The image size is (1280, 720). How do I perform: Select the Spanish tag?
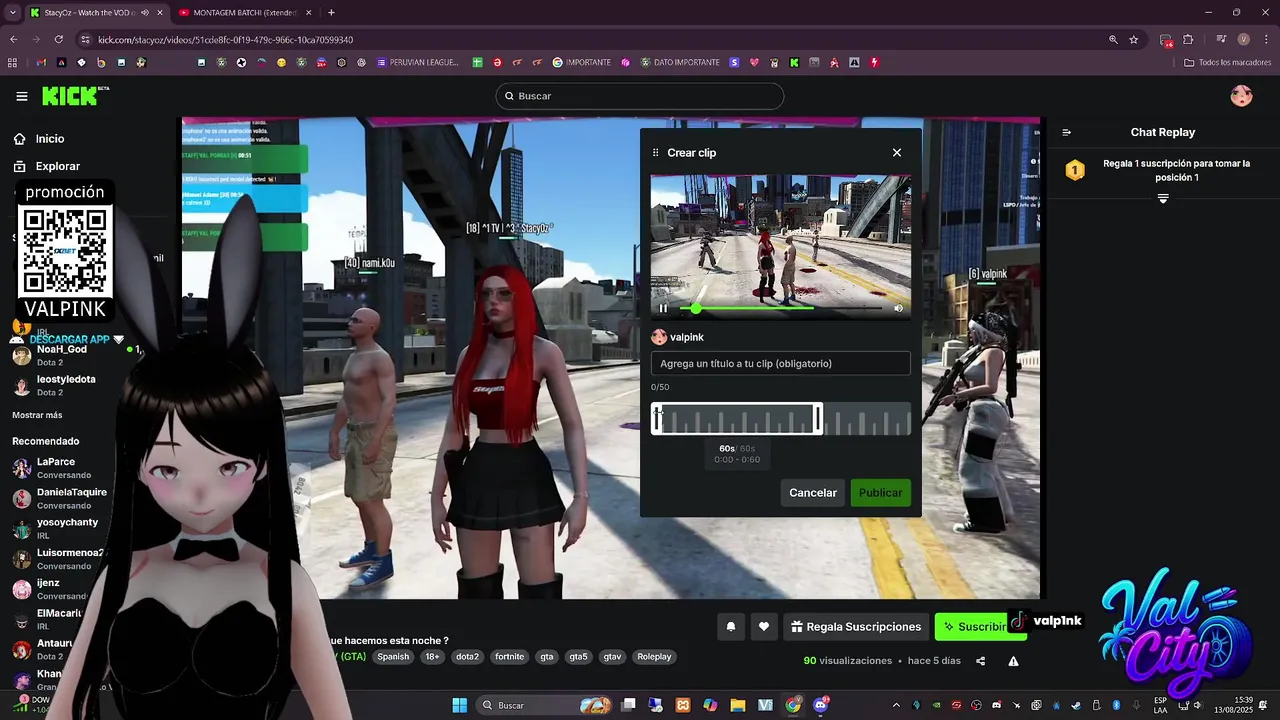click(393, 657)
